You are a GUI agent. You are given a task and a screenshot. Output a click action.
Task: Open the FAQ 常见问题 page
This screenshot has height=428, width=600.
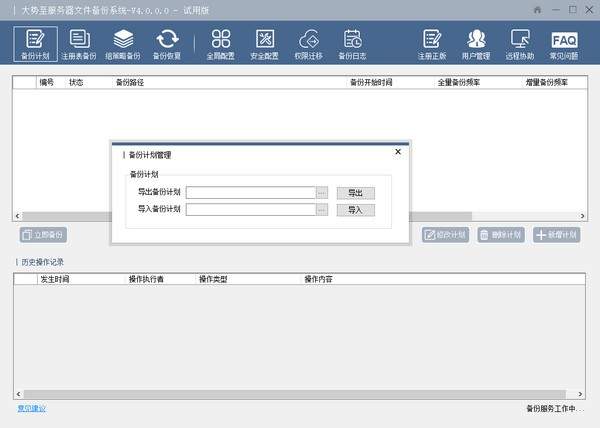coord(564,43)
